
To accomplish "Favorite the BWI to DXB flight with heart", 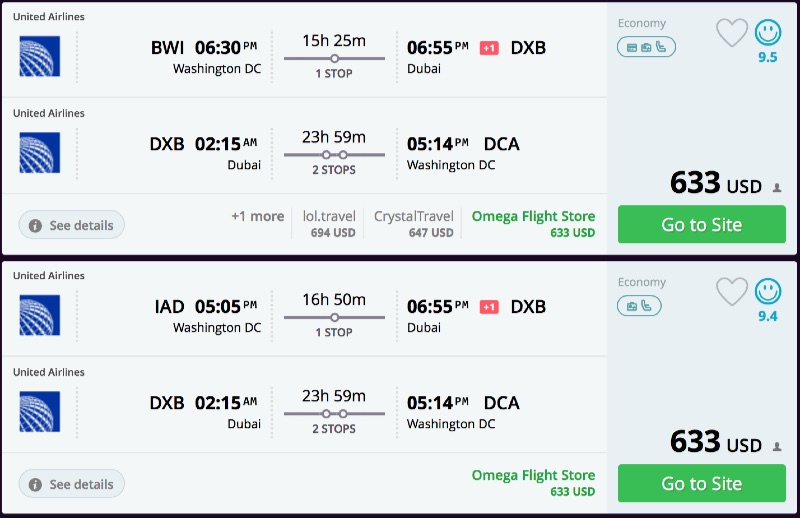I will [732, 33].
